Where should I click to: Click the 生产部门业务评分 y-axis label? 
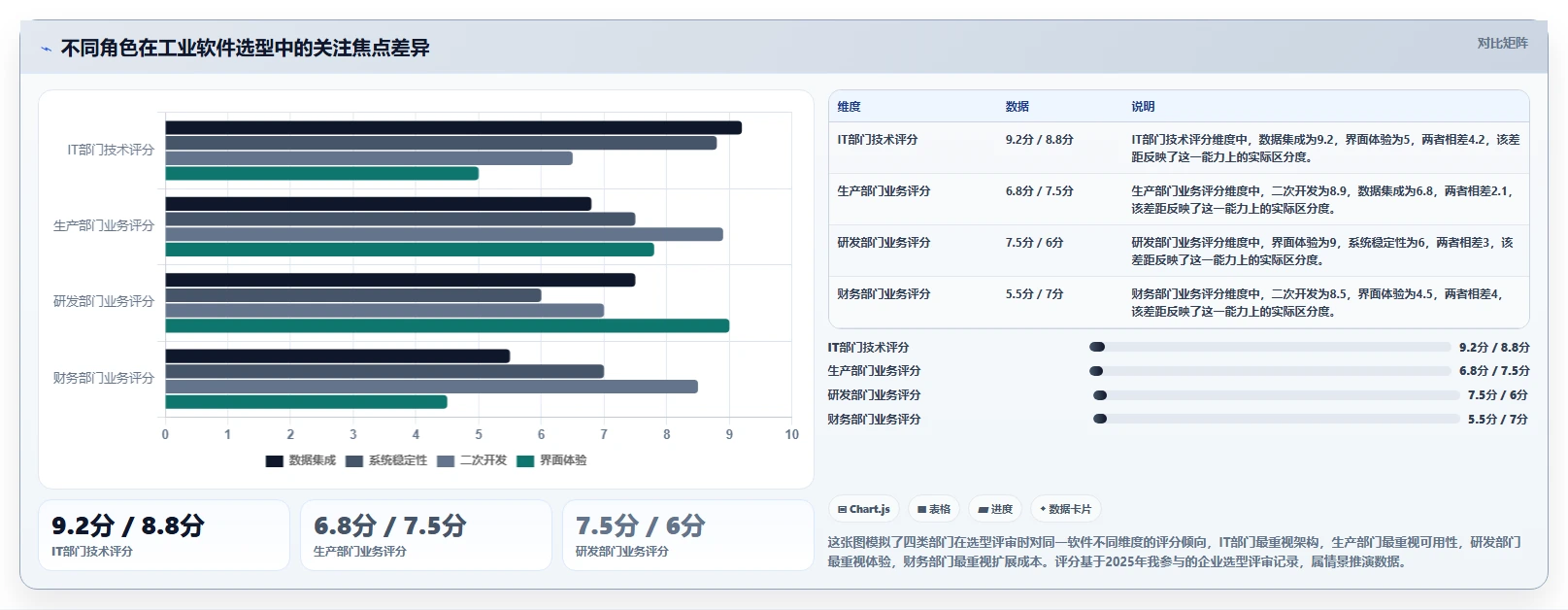click(104, 225)
